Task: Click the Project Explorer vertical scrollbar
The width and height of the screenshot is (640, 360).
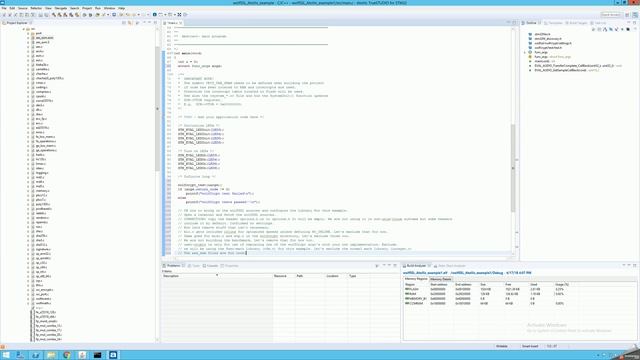Action: click(x=157, y=109)
